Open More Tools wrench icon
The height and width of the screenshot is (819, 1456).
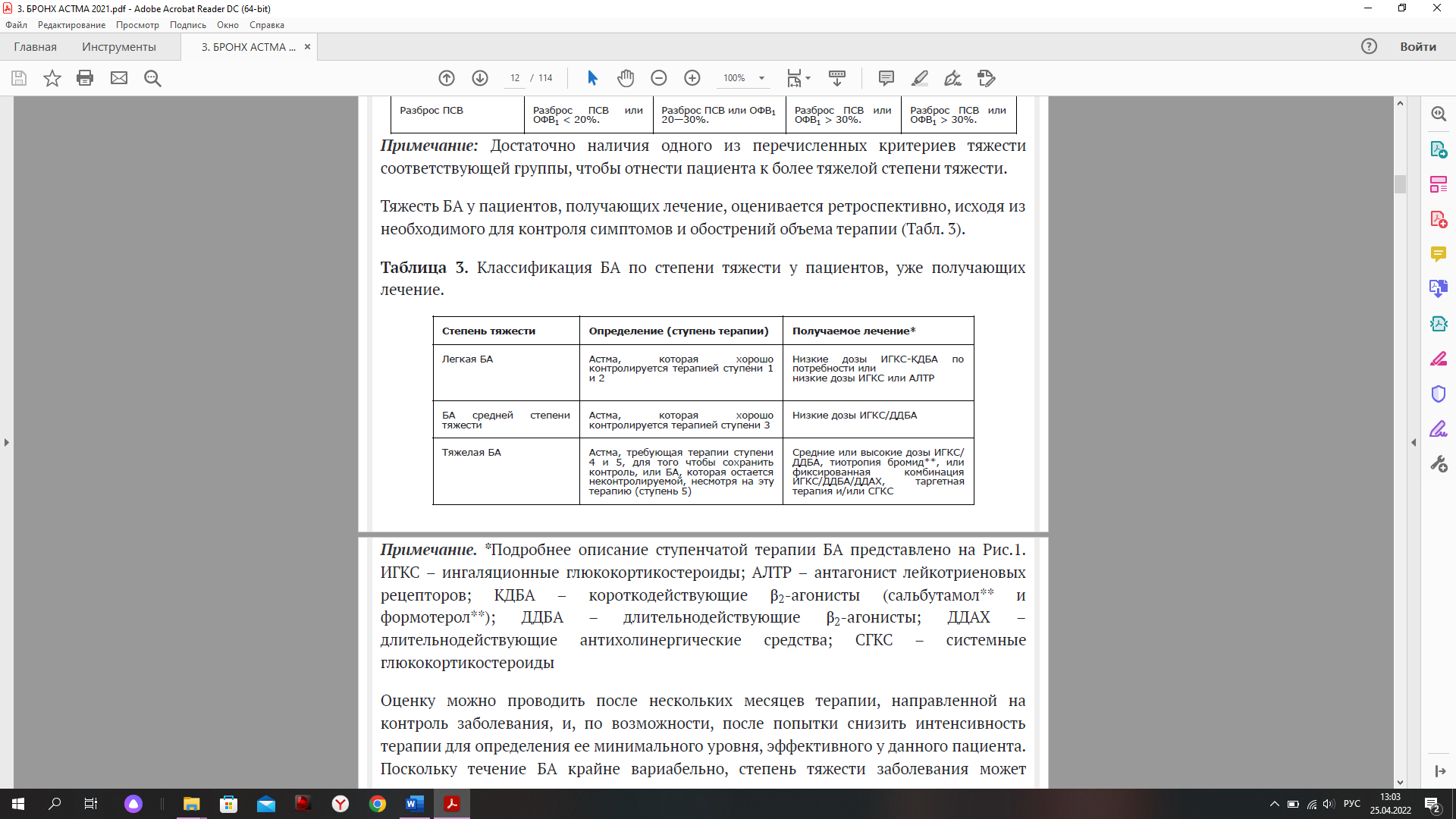(1439, 463)
